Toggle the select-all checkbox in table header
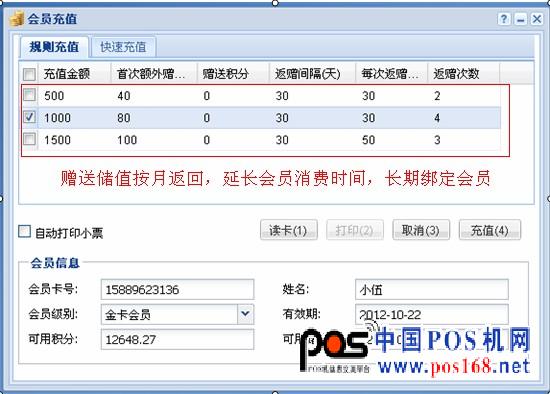The height and width of the screenshot is (394, 550). pos(29,74)
